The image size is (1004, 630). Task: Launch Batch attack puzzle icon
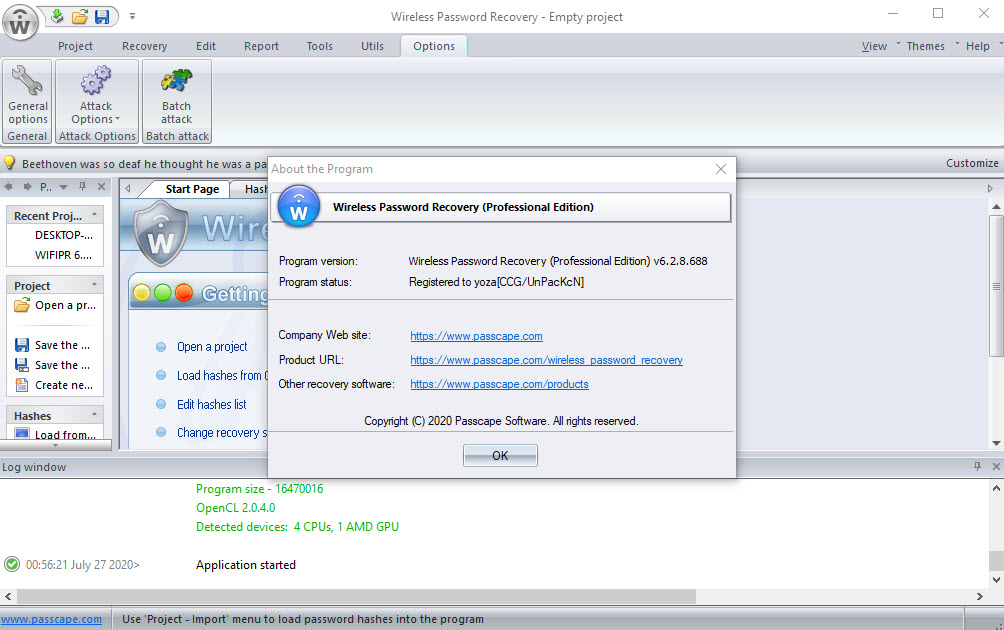[x=177, y=94]
